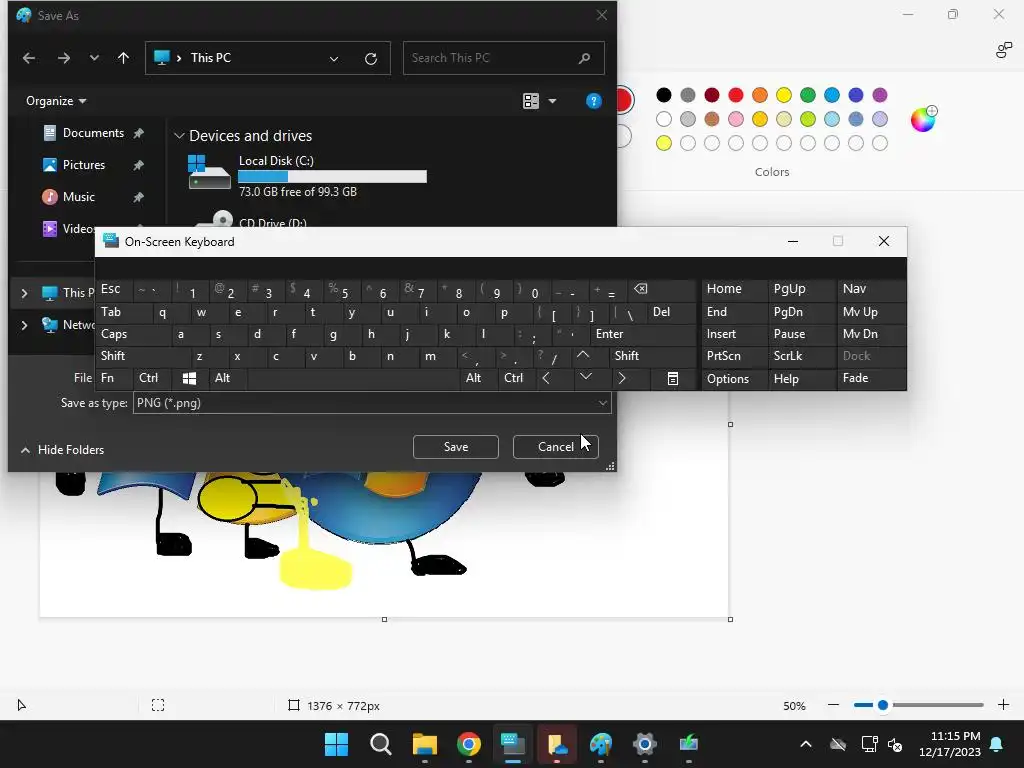Click the Esc key on keyboard
This screenshot has width=1024, height=768.
tap(114, 289)
